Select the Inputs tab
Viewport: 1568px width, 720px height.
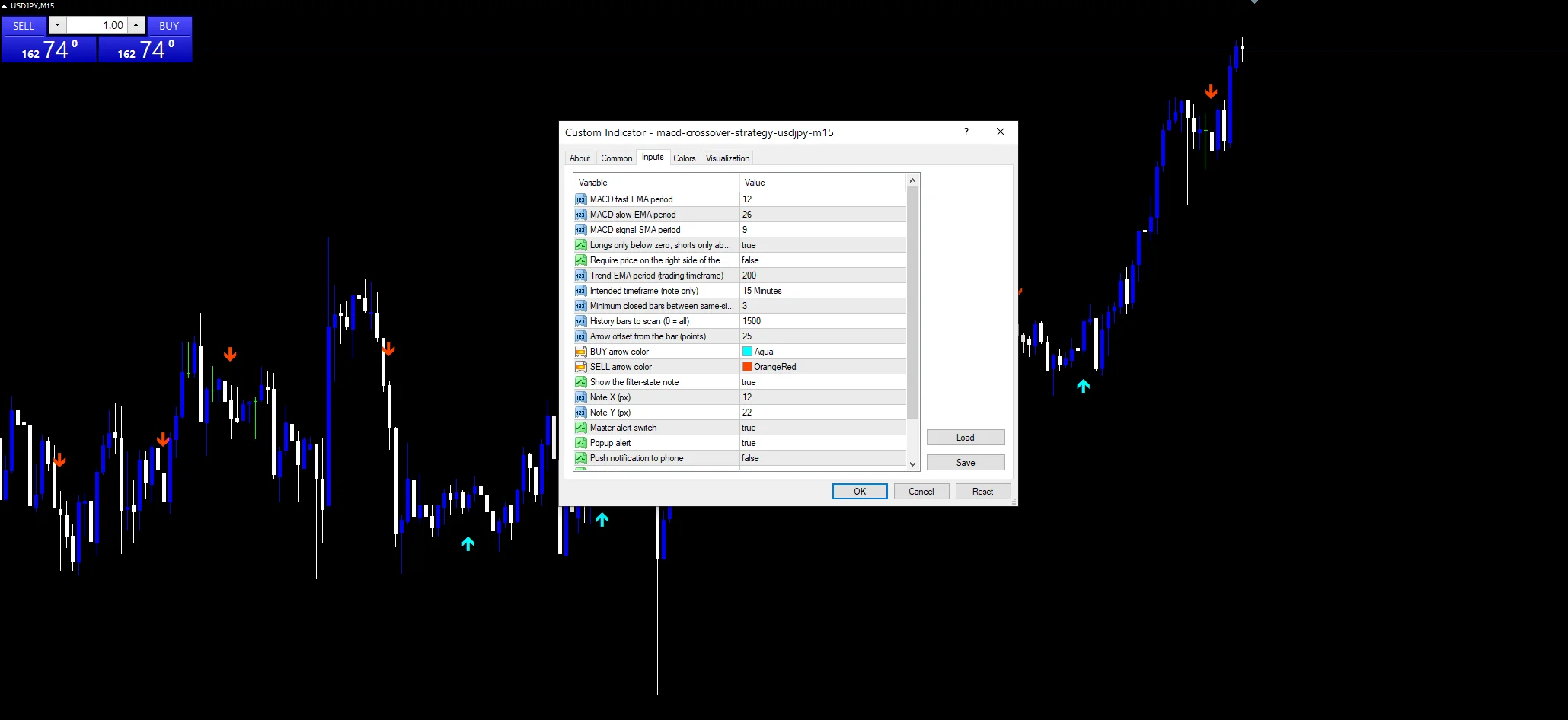click(x=653, y=157)
